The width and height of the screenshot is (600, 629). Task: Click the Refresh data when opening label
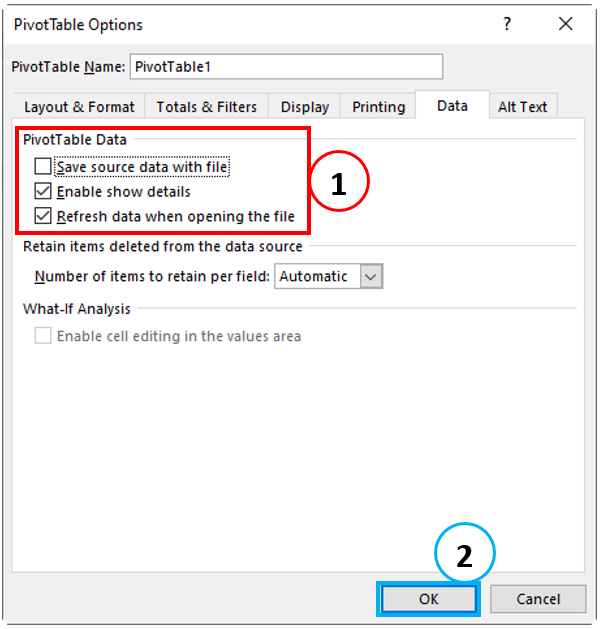click(176, 217)
